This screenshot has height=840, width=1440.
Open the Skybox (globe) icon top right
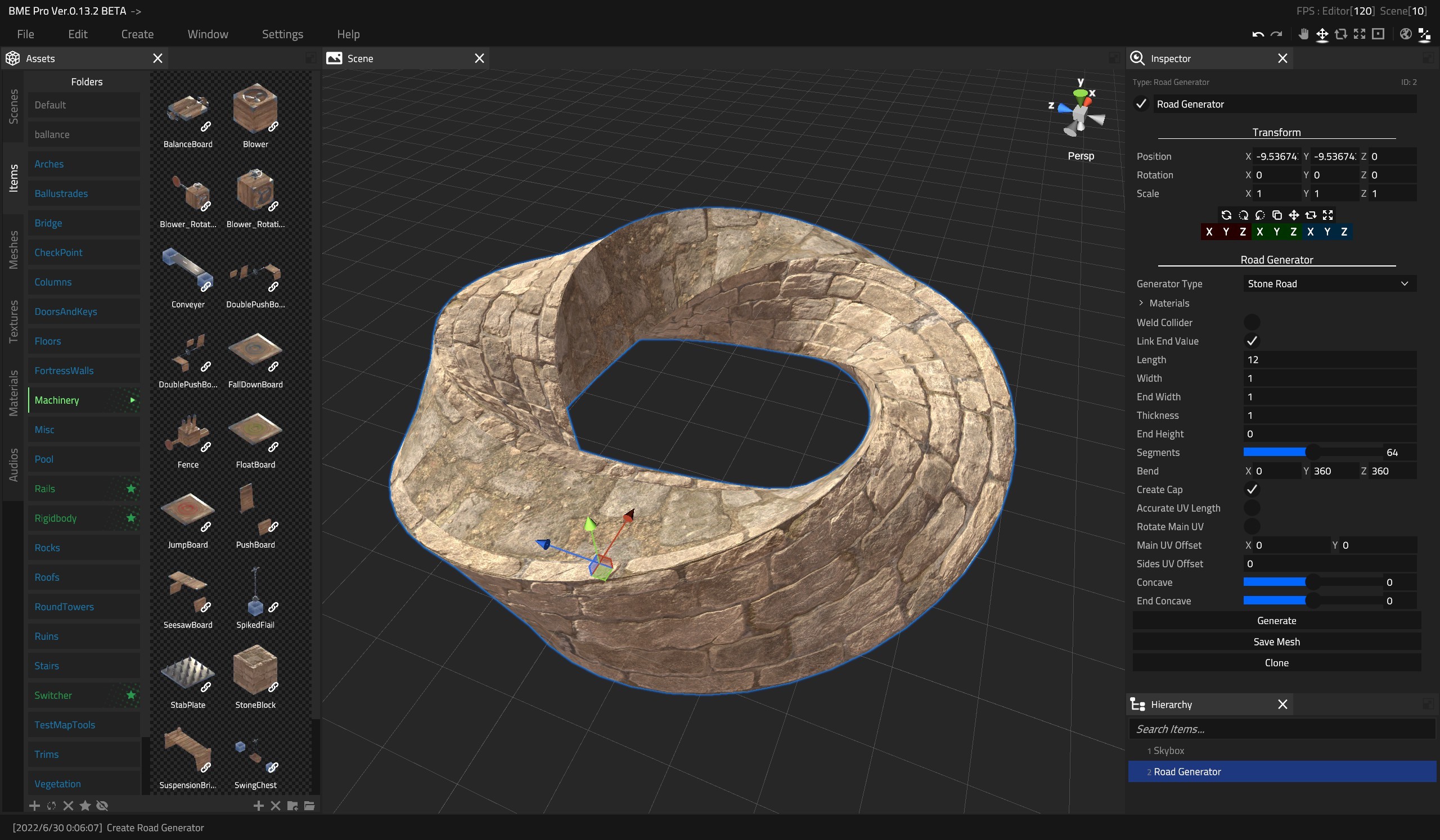click(1405, 34)
